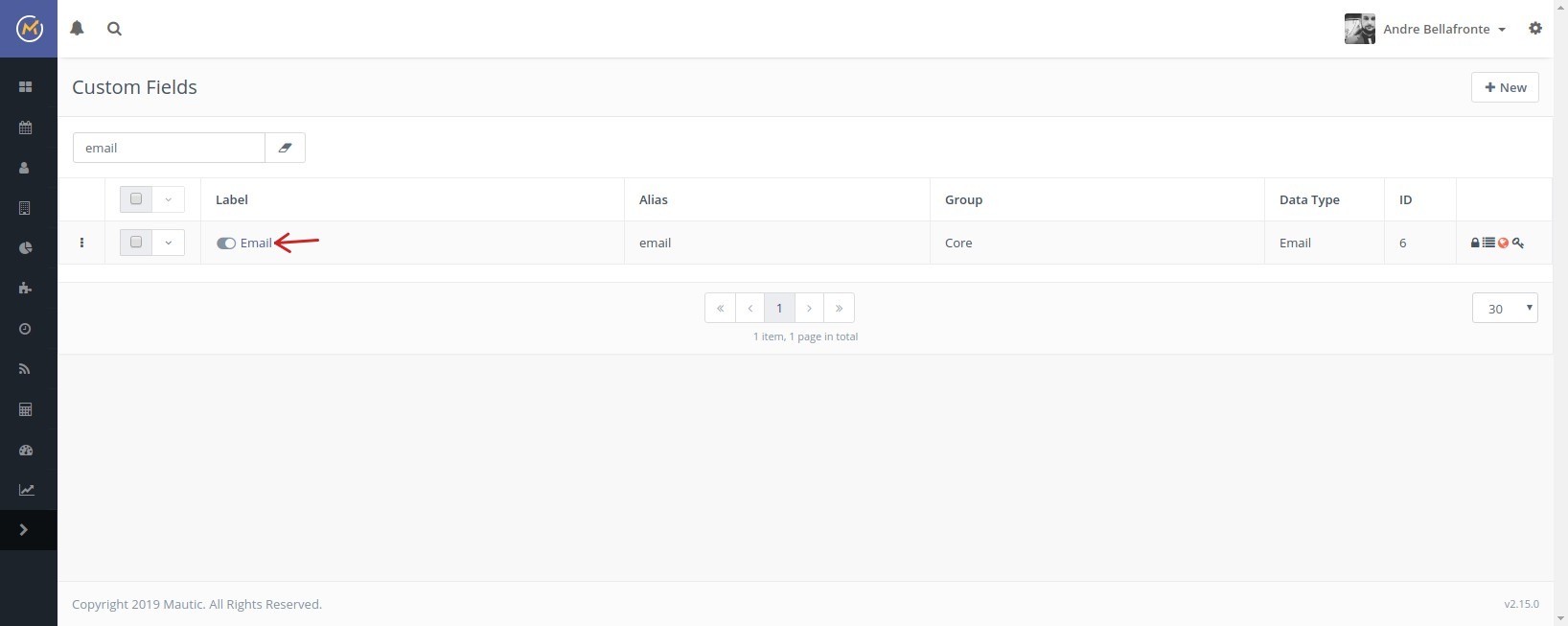1568x626 pixels.
Task: Open the settings gear menu
Action: [1535, 29]
